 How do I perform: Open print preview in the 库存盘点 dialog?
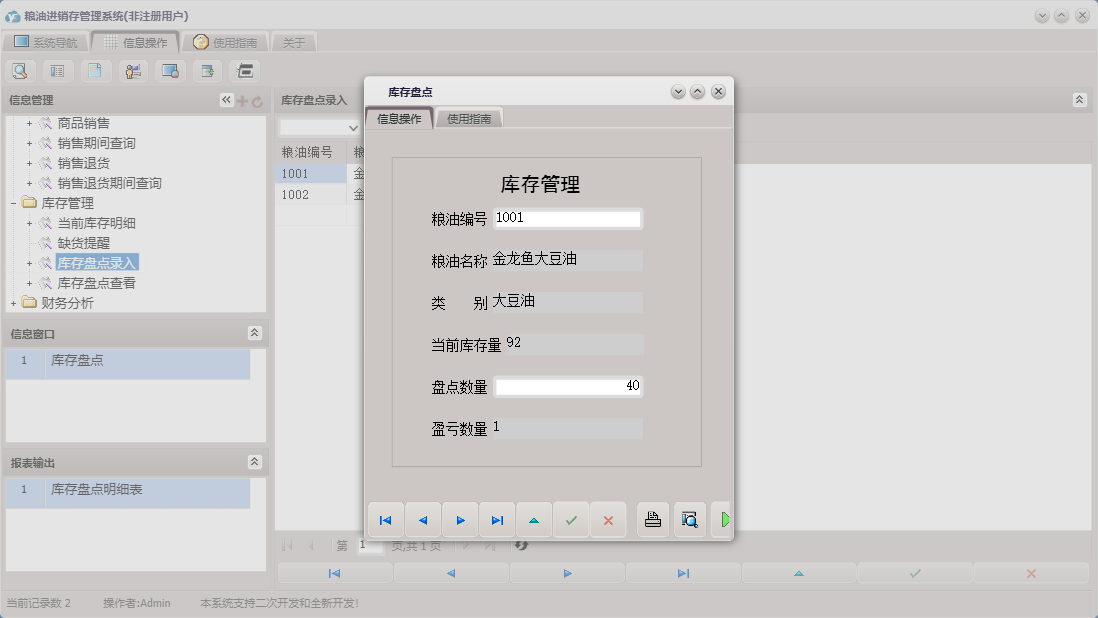(690, 519)
